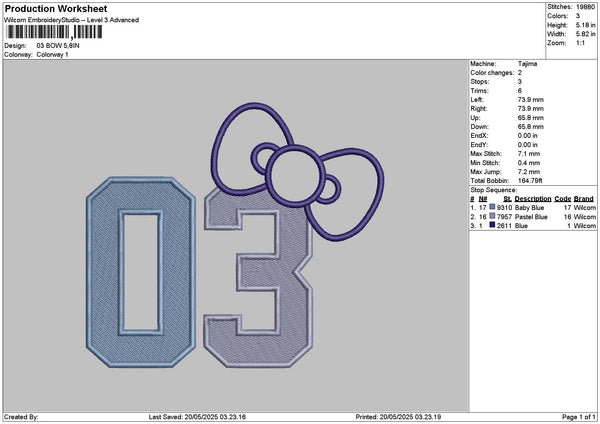Click the Zoom 1:1 value
Viewport: 600px width, 424px height.
(x=580, y=43)
